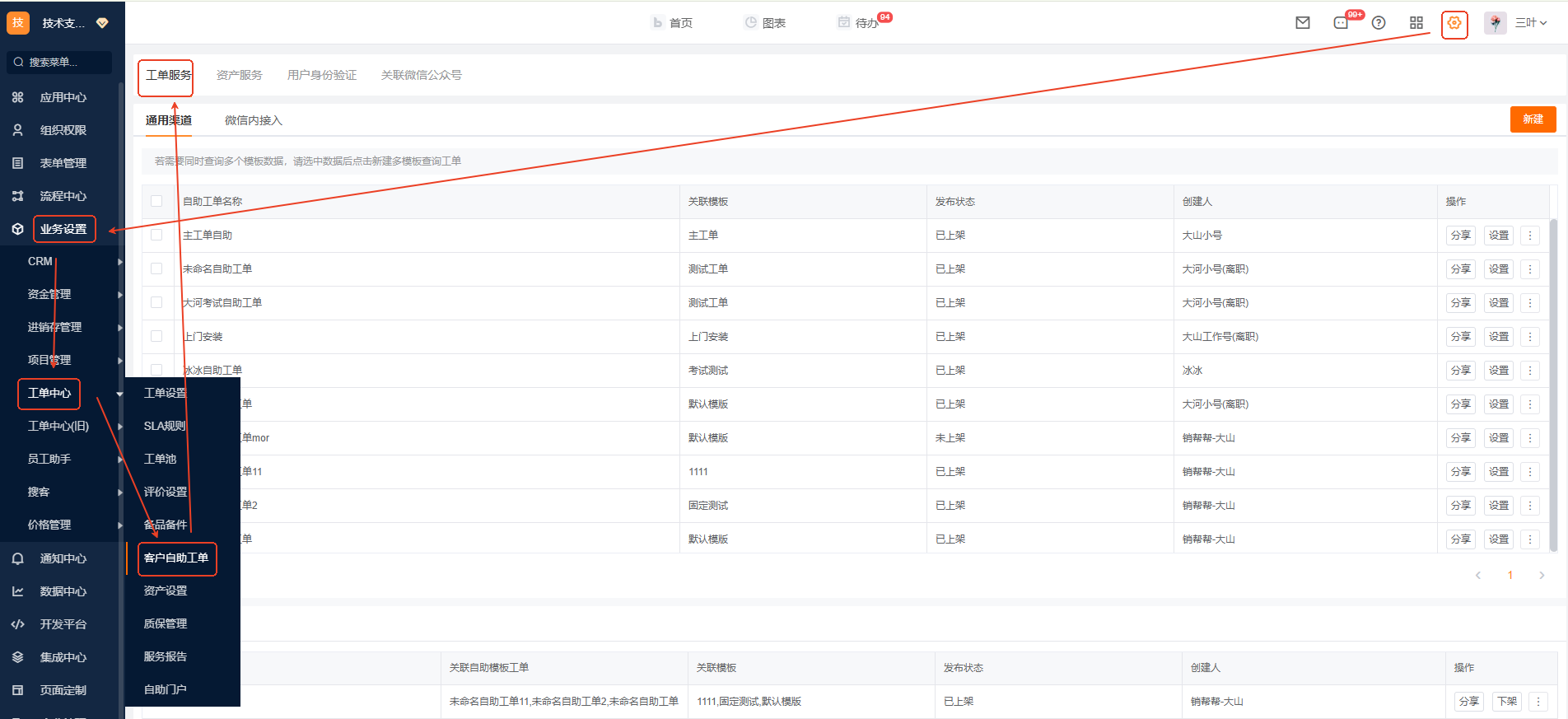The image size is (1568, 719).
Task: Expand the CRM submenu arrow
Action: point(120,262)
